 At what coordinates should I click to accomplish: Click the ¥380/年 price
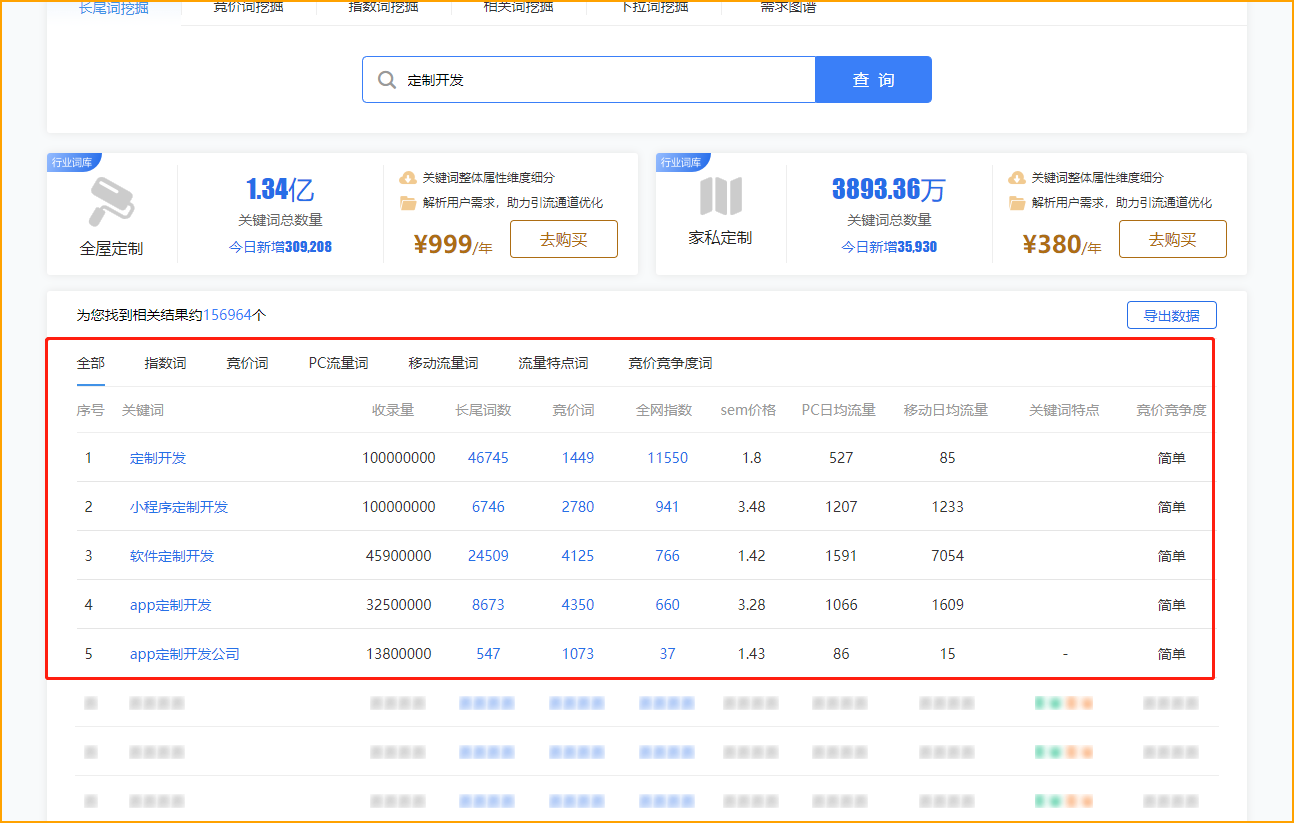(x=1061, y=245)
